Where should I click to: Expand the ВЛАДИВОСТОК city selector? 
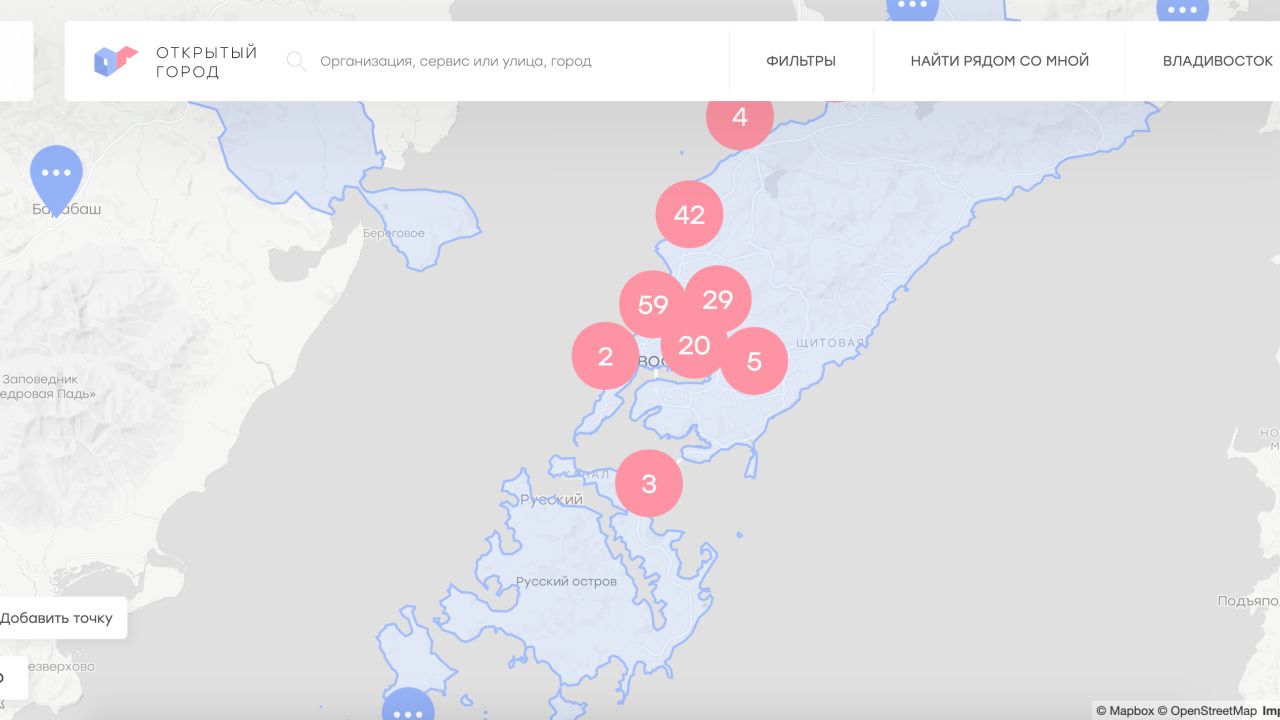pyautogui.click(x=1217, y=61)
